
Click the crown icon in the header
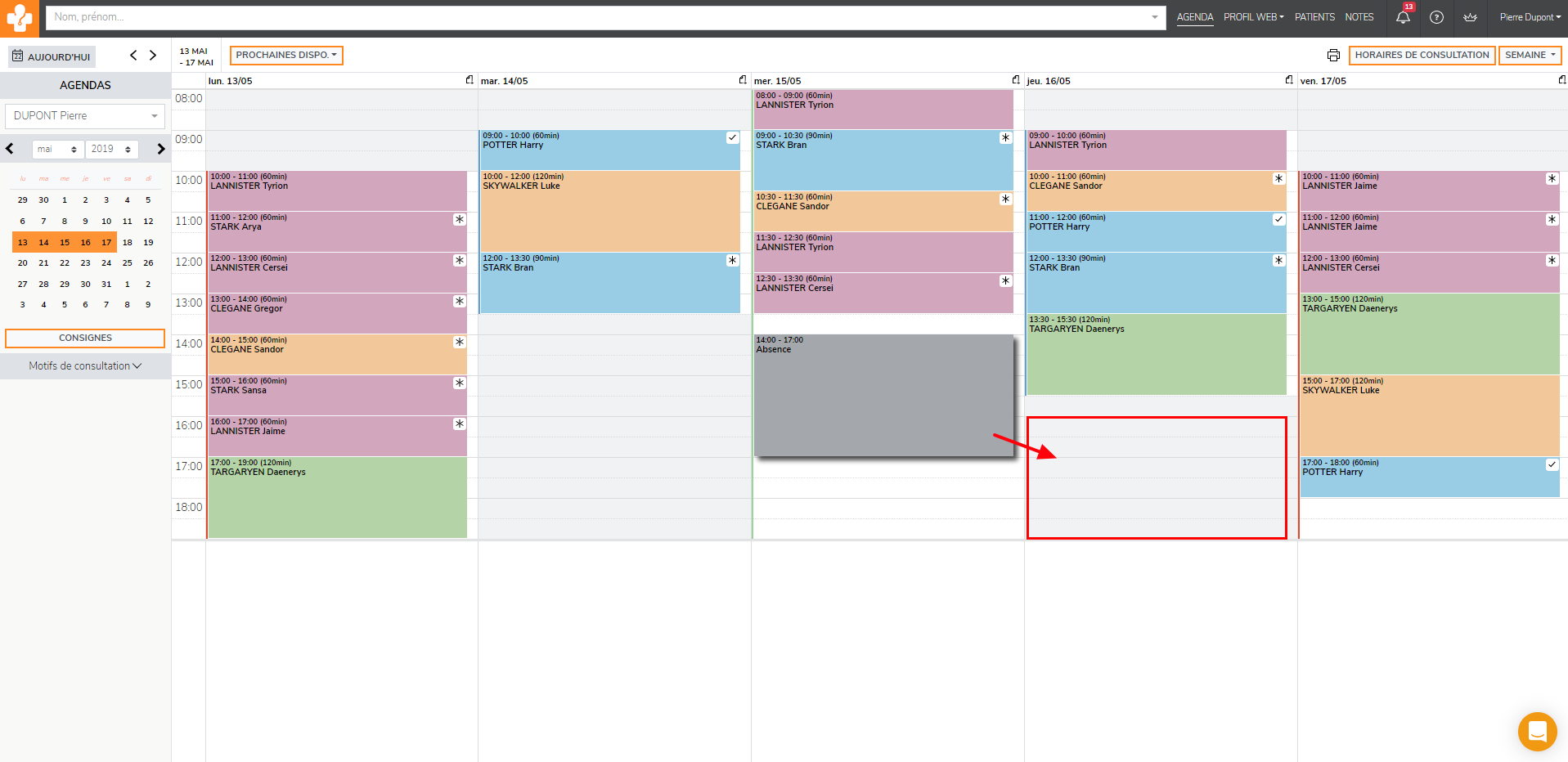point(1470,17)
